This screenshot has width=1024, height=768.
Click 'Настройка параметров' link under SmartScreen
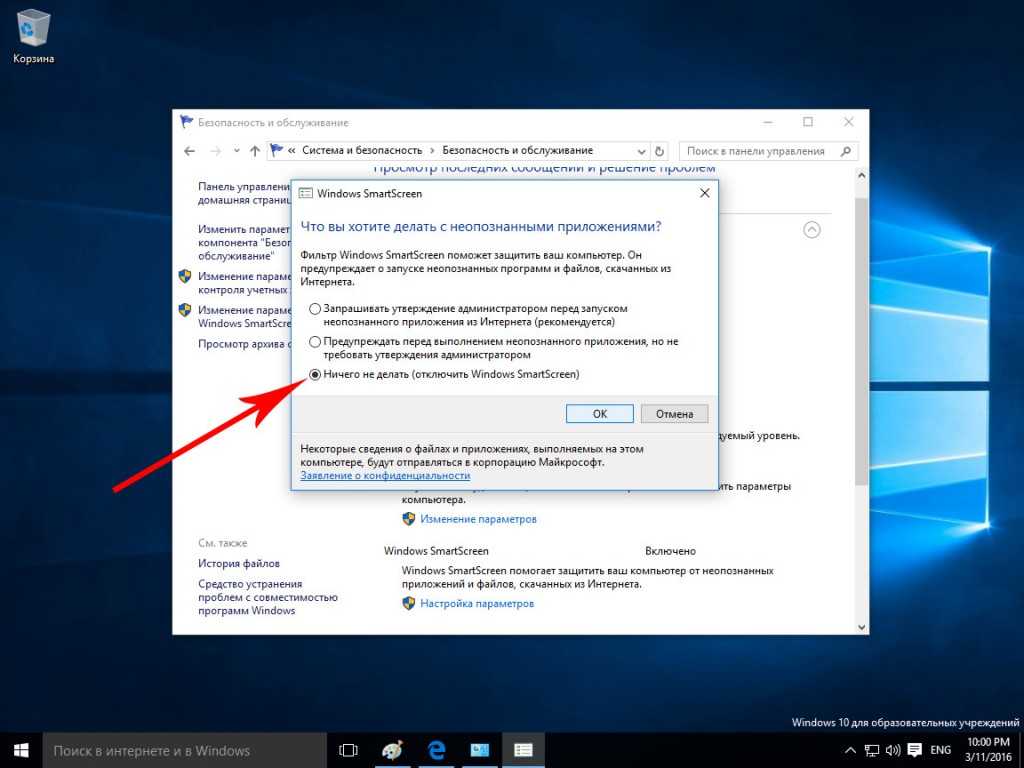(477, 603)
